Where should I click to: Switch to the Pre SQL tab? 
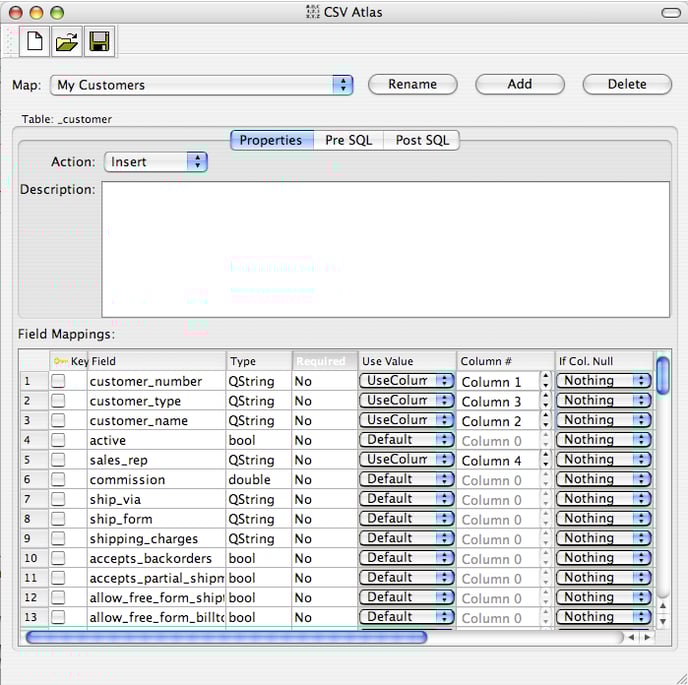(348, 140)
